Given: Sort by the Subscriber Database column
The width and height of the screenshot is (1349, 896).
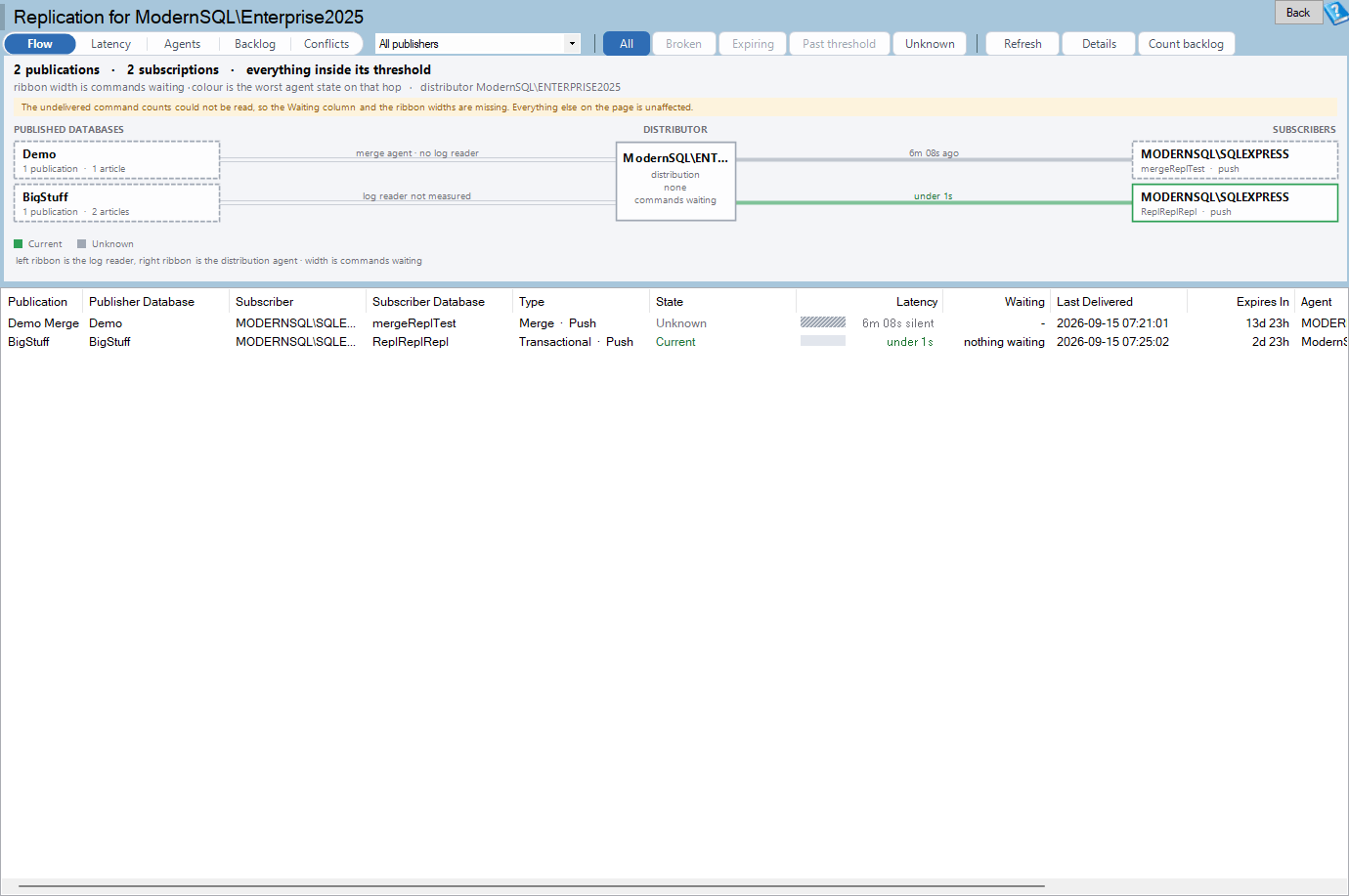Looking at the screenshot, I should (x=439, y=302).
